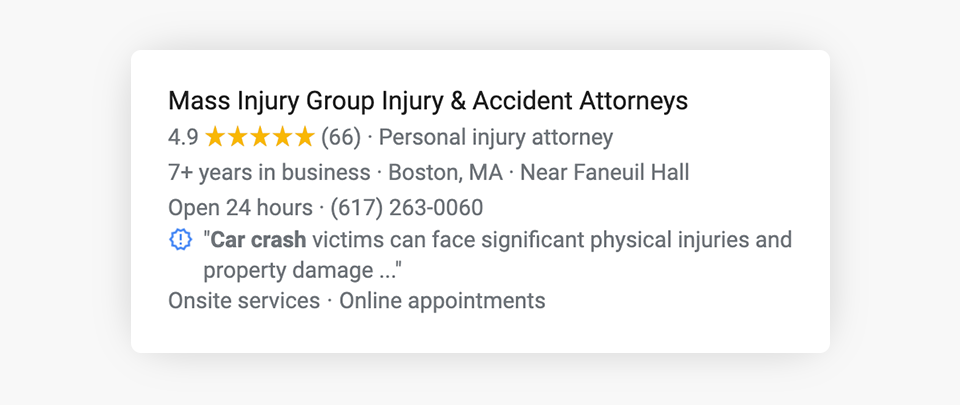The height and width of the screenshot is (405, 960).
Task: Select the 4.9 rating number
Action: [183, 137]
